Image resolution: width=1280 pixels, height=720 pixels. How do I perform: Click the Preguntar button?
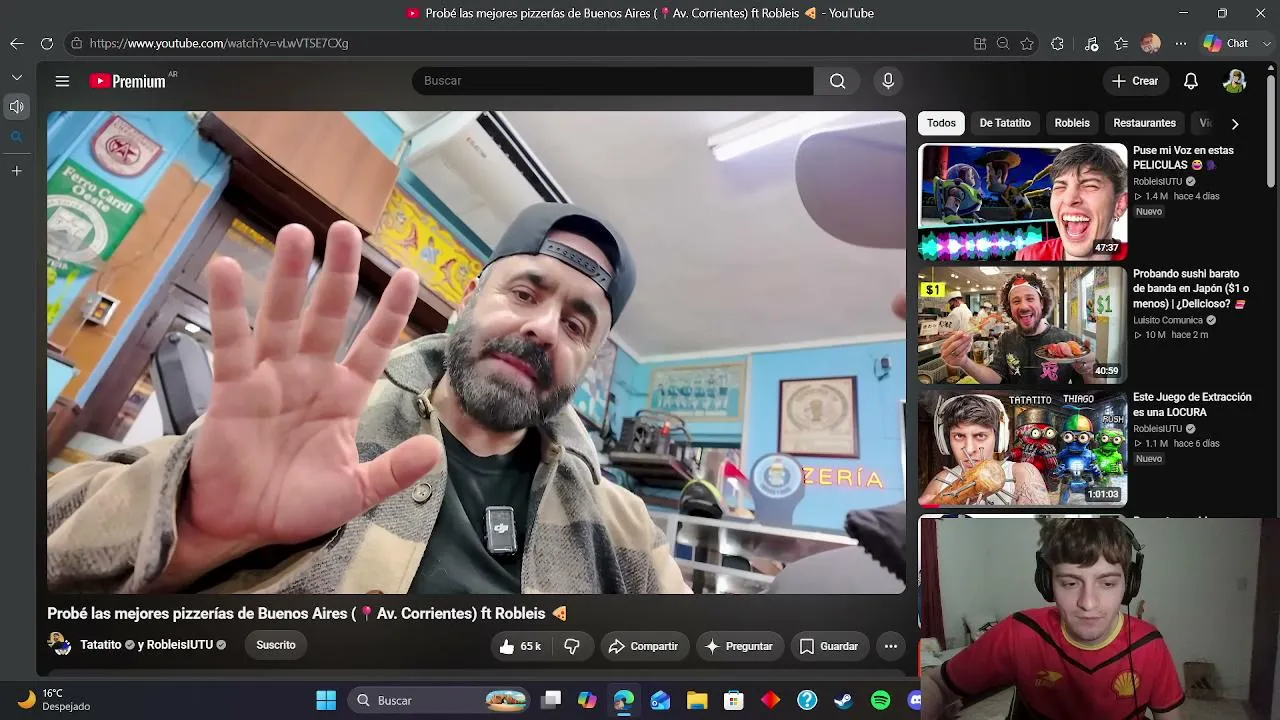pyautogui.click(x=739, y=646)
